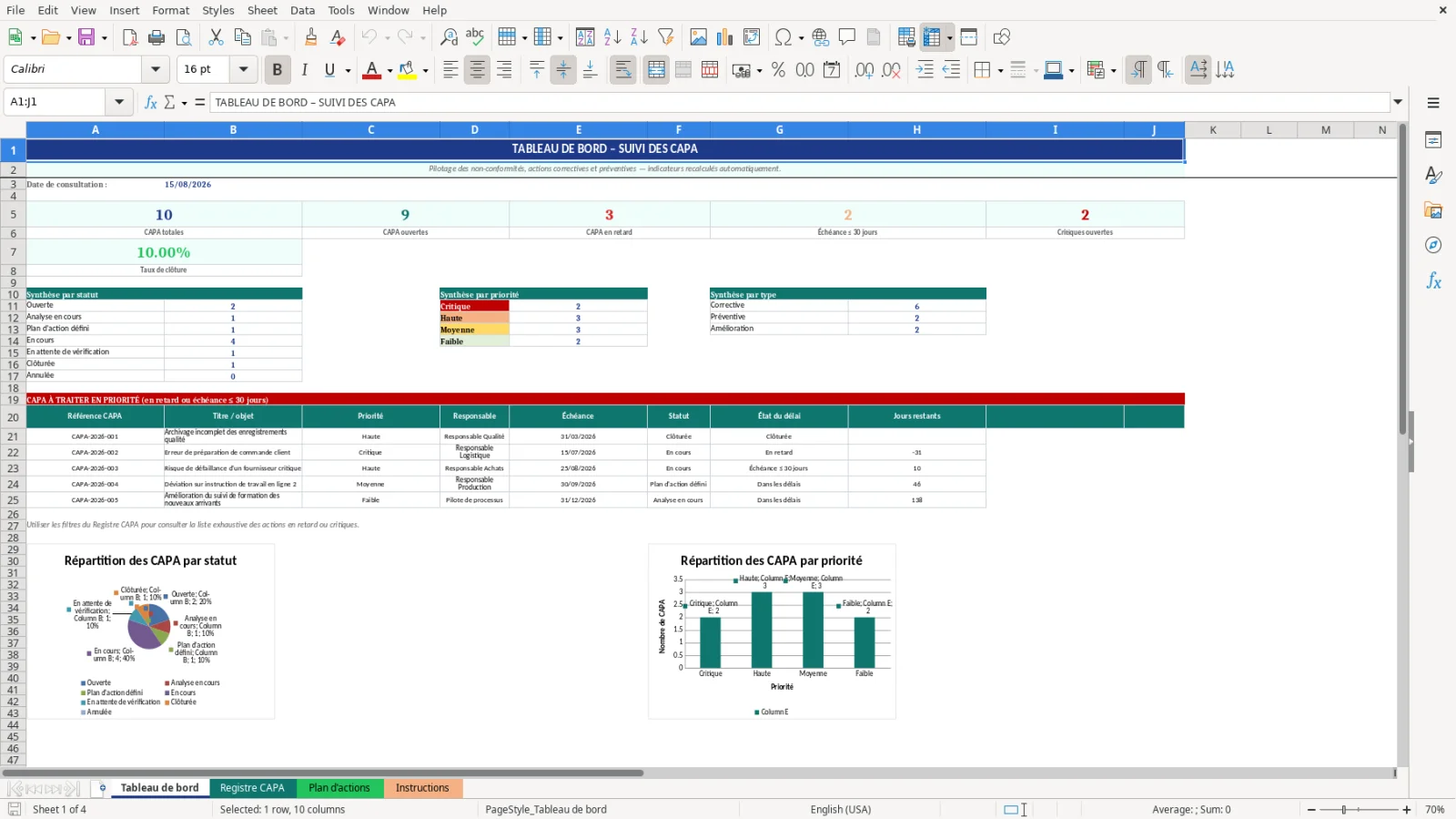Click the AutoFilter funnel icon
1456x819 pixels.
coord(666,37)
